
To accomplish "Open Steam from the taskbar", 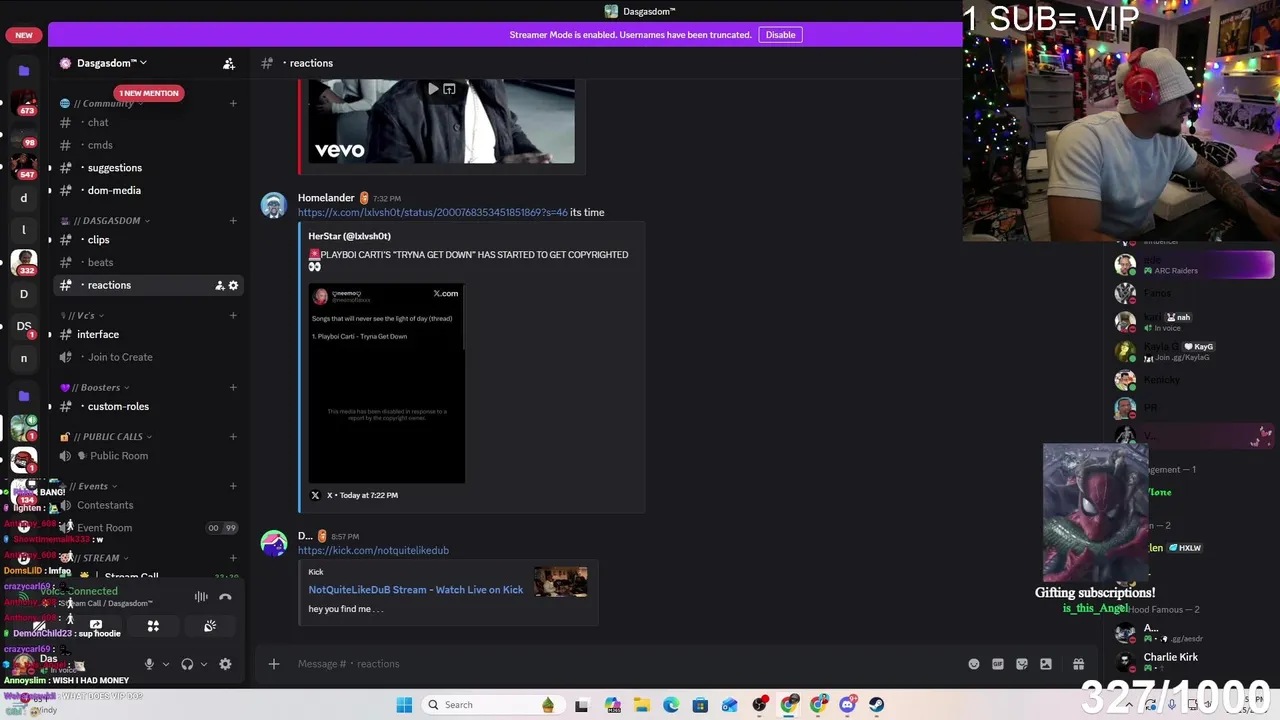I will pos(877,705).
